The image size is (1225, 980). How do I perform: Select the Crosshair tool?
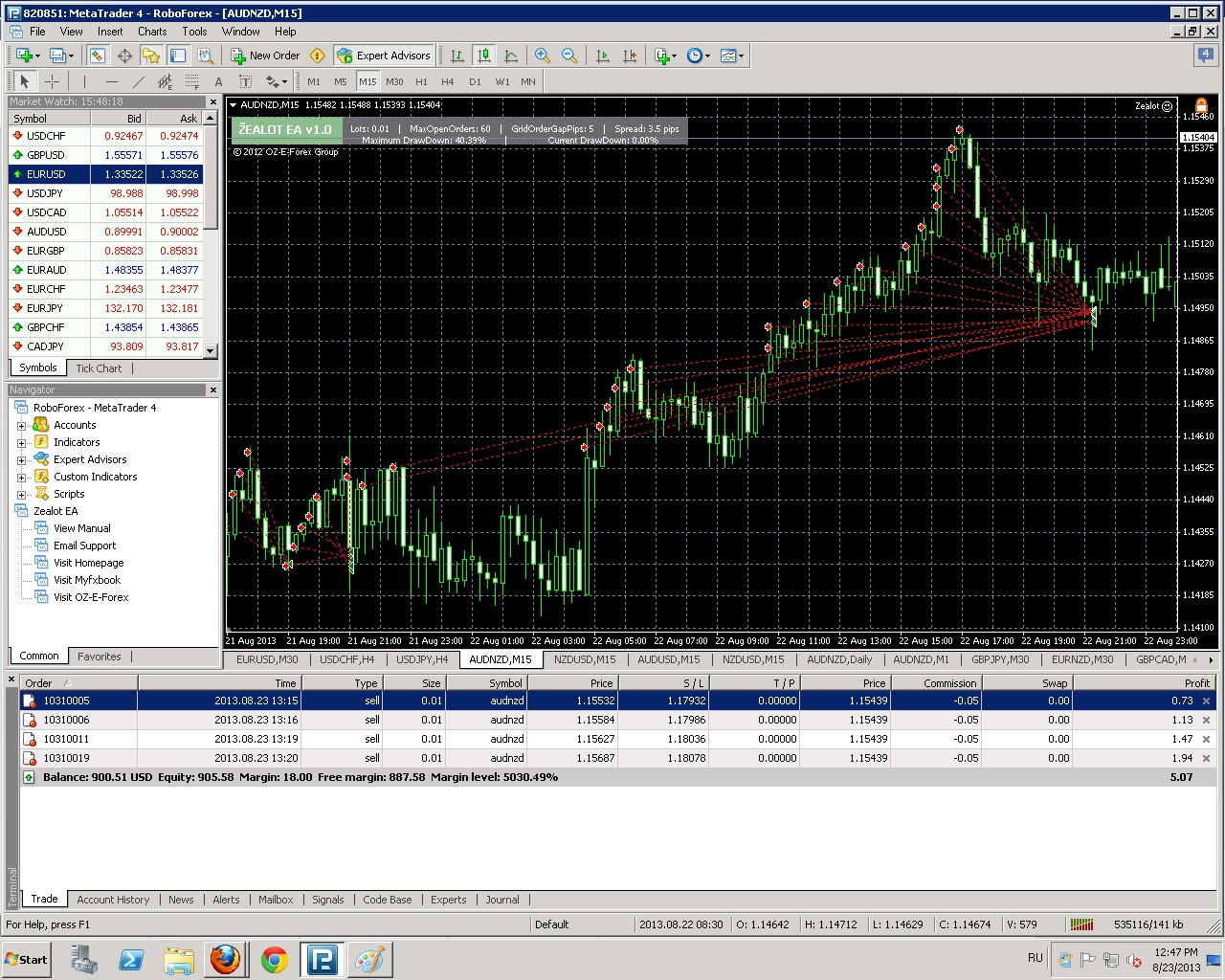tap(53, 81)
